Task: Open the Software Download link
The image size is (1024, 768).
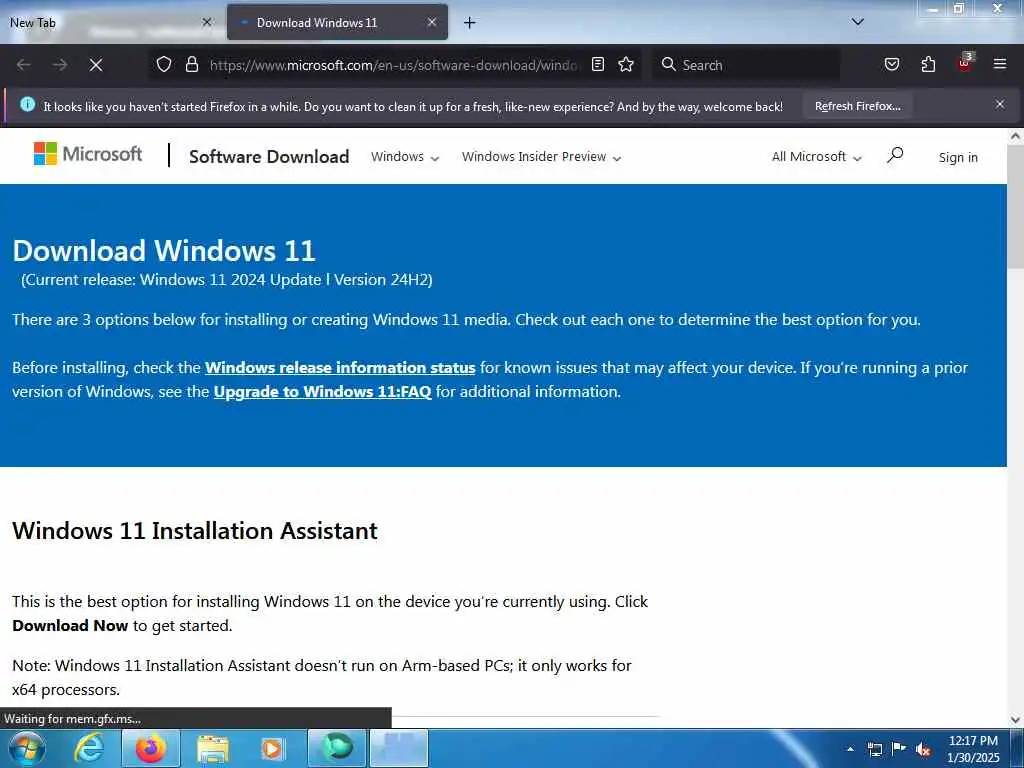Action: (x=269, y=157)
